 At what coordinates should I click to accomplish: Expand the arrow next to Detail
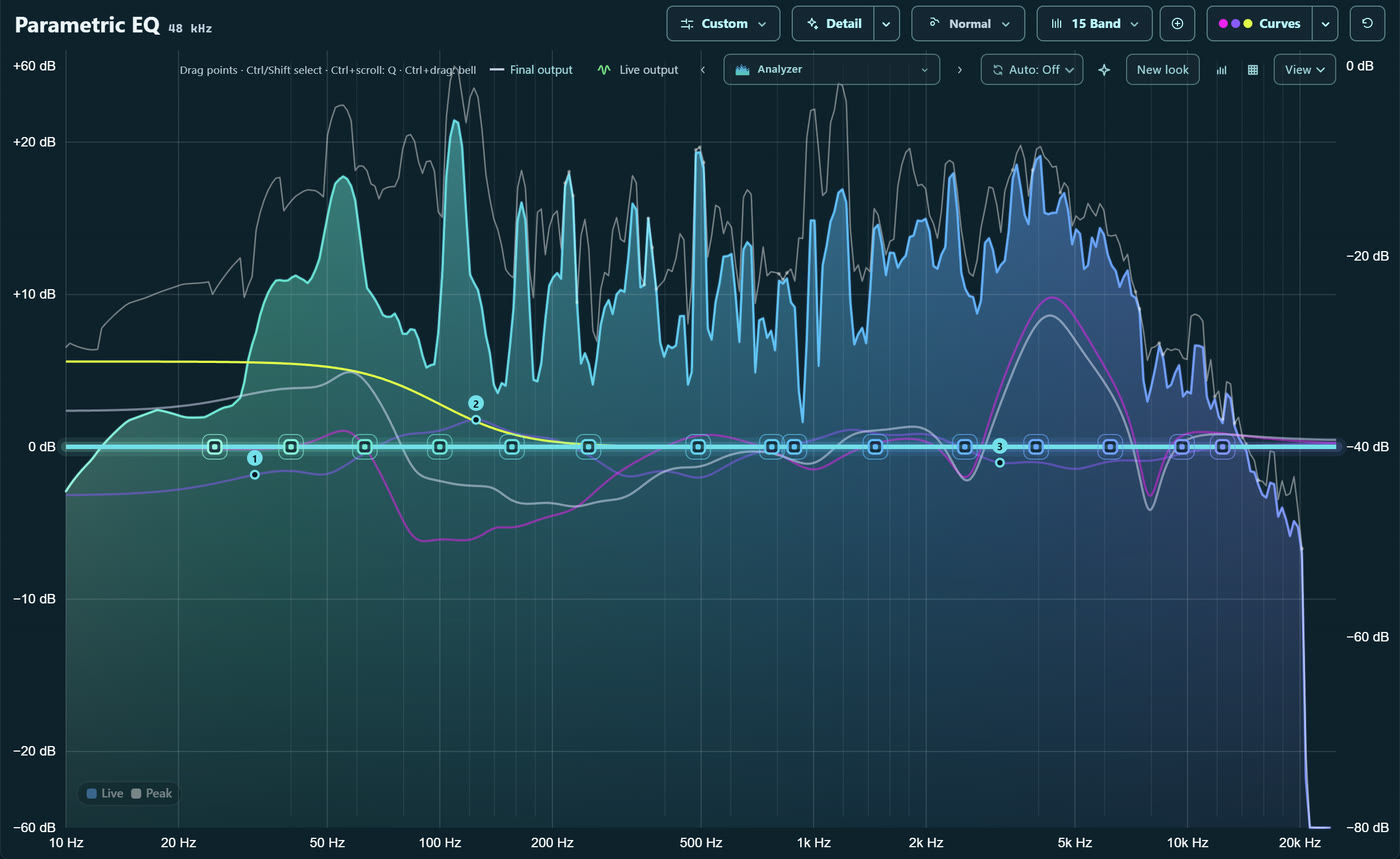click(x=887, y=24)
